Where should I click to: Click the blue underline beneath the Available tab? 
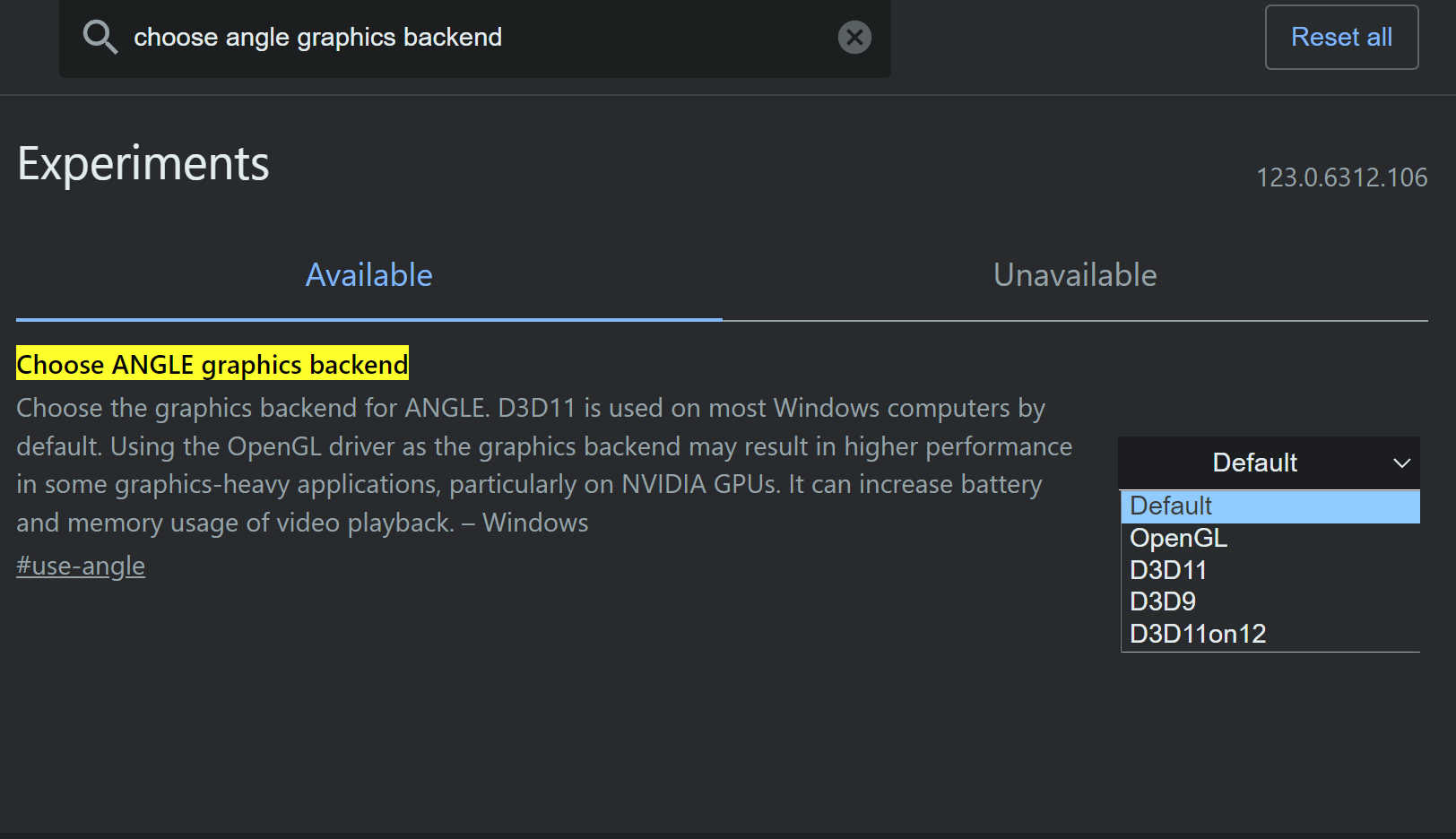(368, 319)
